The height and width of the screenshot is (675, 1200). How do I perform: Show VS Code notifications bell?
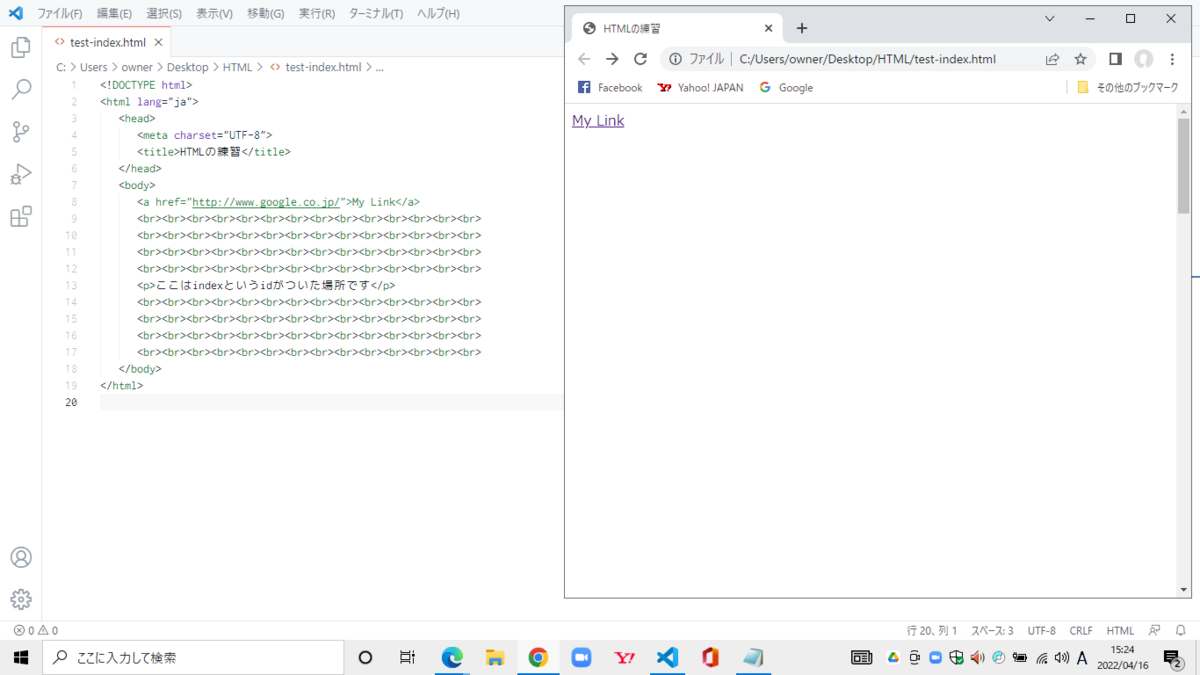[1180, 631]
